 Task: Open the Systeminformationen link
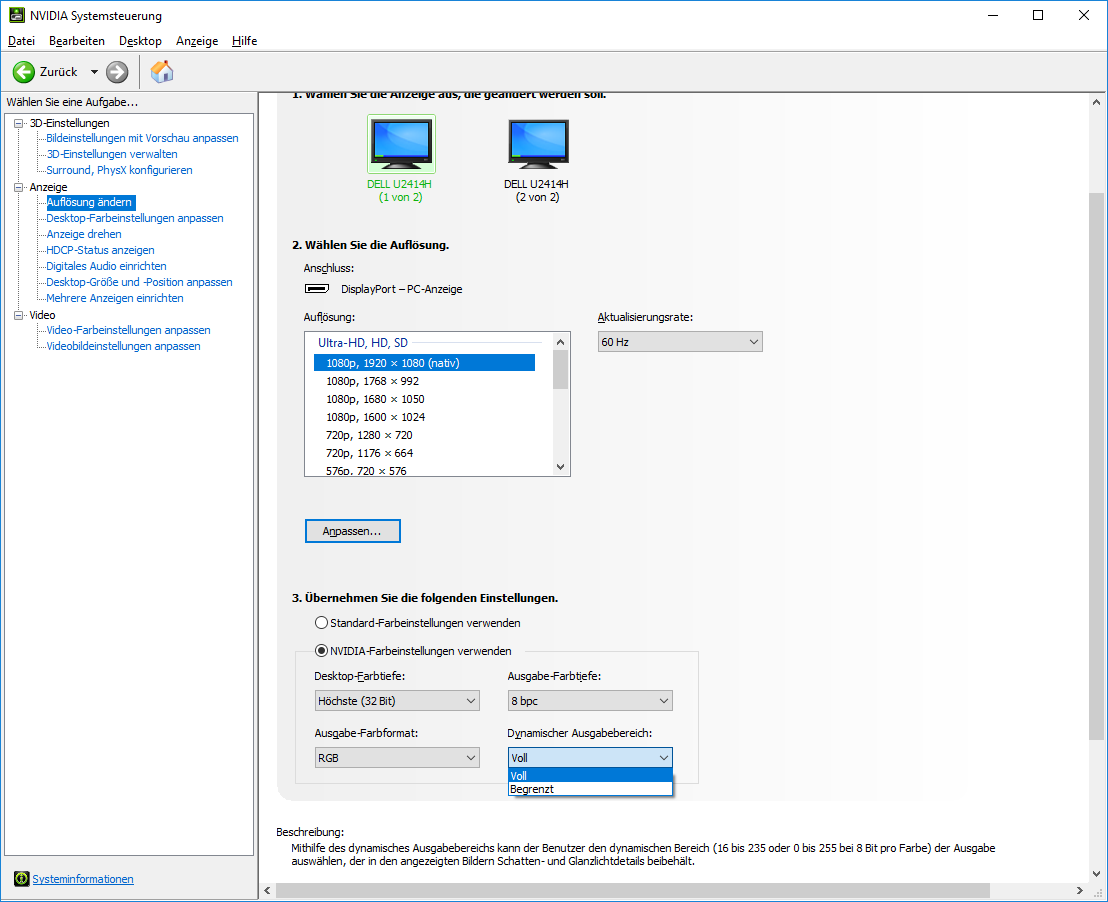[83, 879]
